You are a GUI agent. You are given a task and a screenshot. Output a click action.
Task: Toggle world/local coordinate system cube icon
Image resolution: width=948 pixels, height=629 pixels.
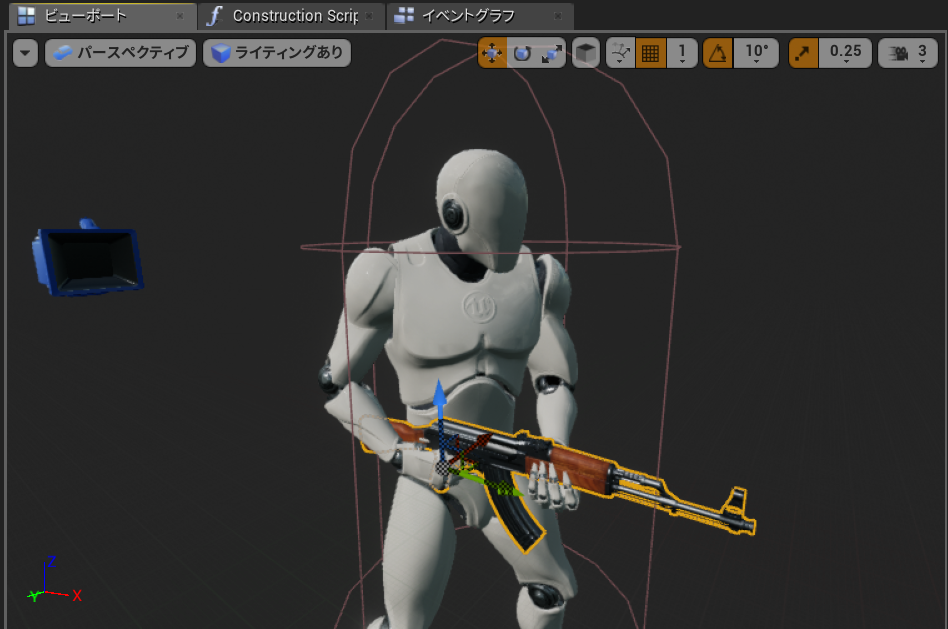pos(585,52)
